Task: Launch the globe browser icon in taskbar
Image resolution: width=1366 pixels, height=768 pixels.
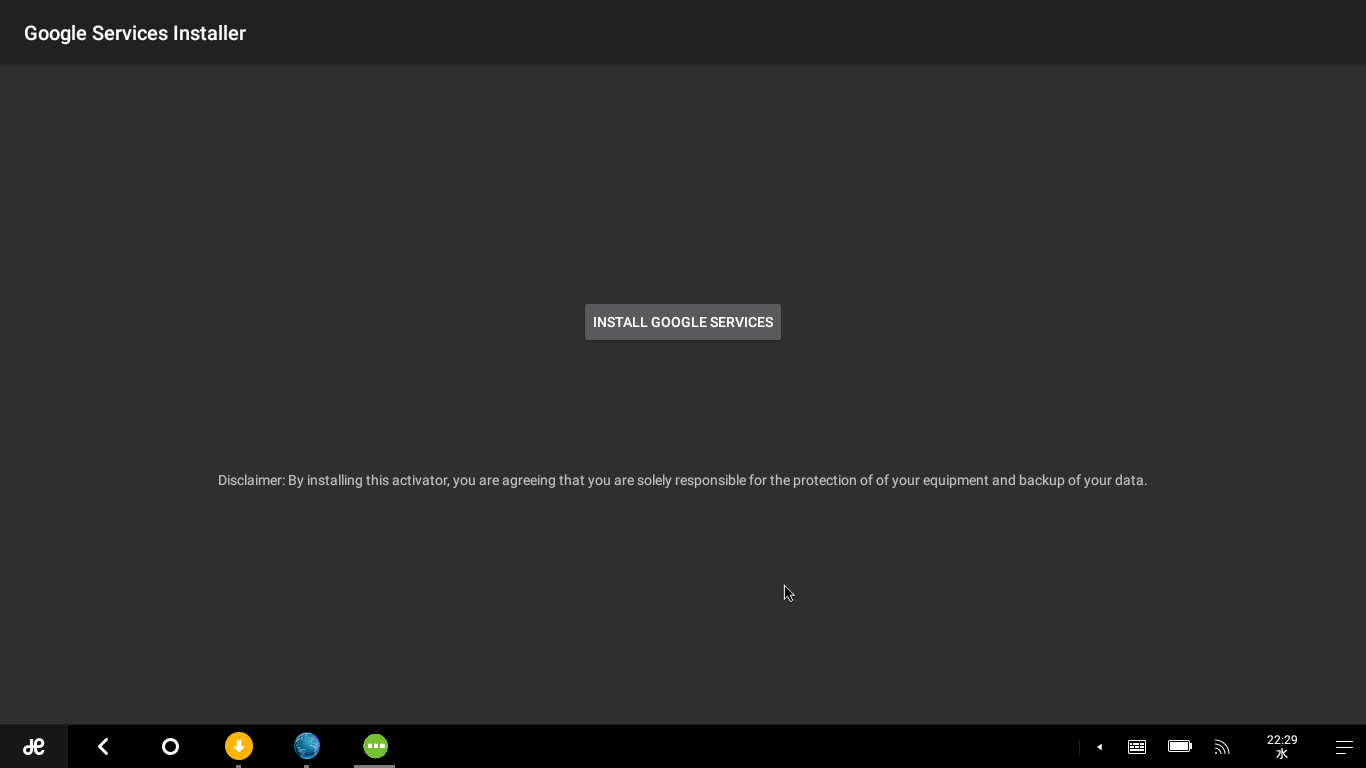Action: (x=307, y=746)
